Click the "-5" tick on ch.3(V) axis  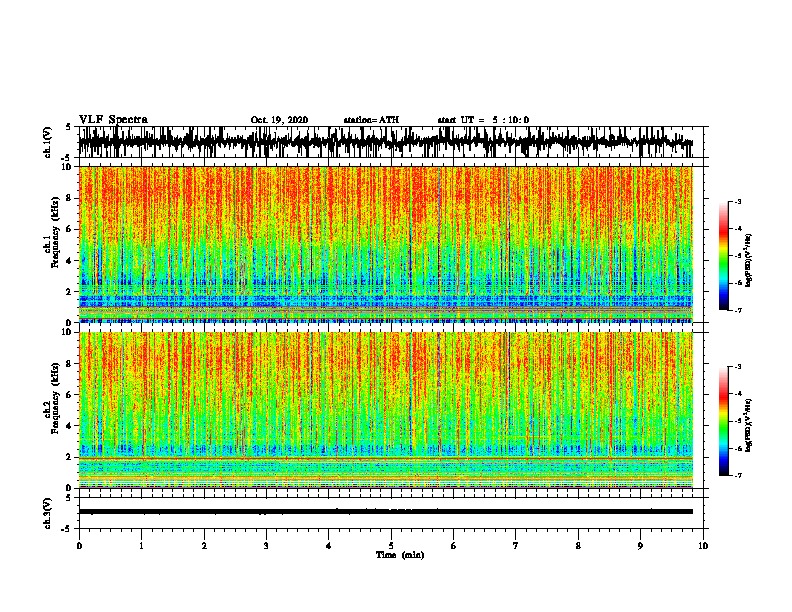[x=67, y=529]
